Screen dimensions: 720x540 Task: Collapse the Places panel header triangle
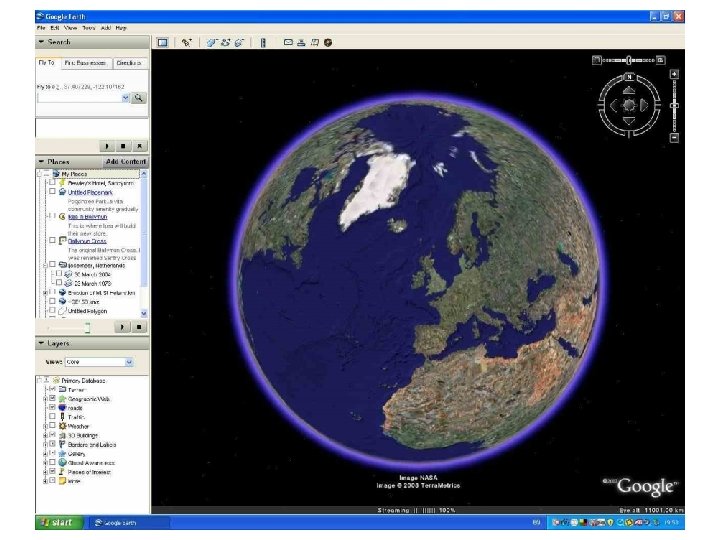click(x=41, y=162)
